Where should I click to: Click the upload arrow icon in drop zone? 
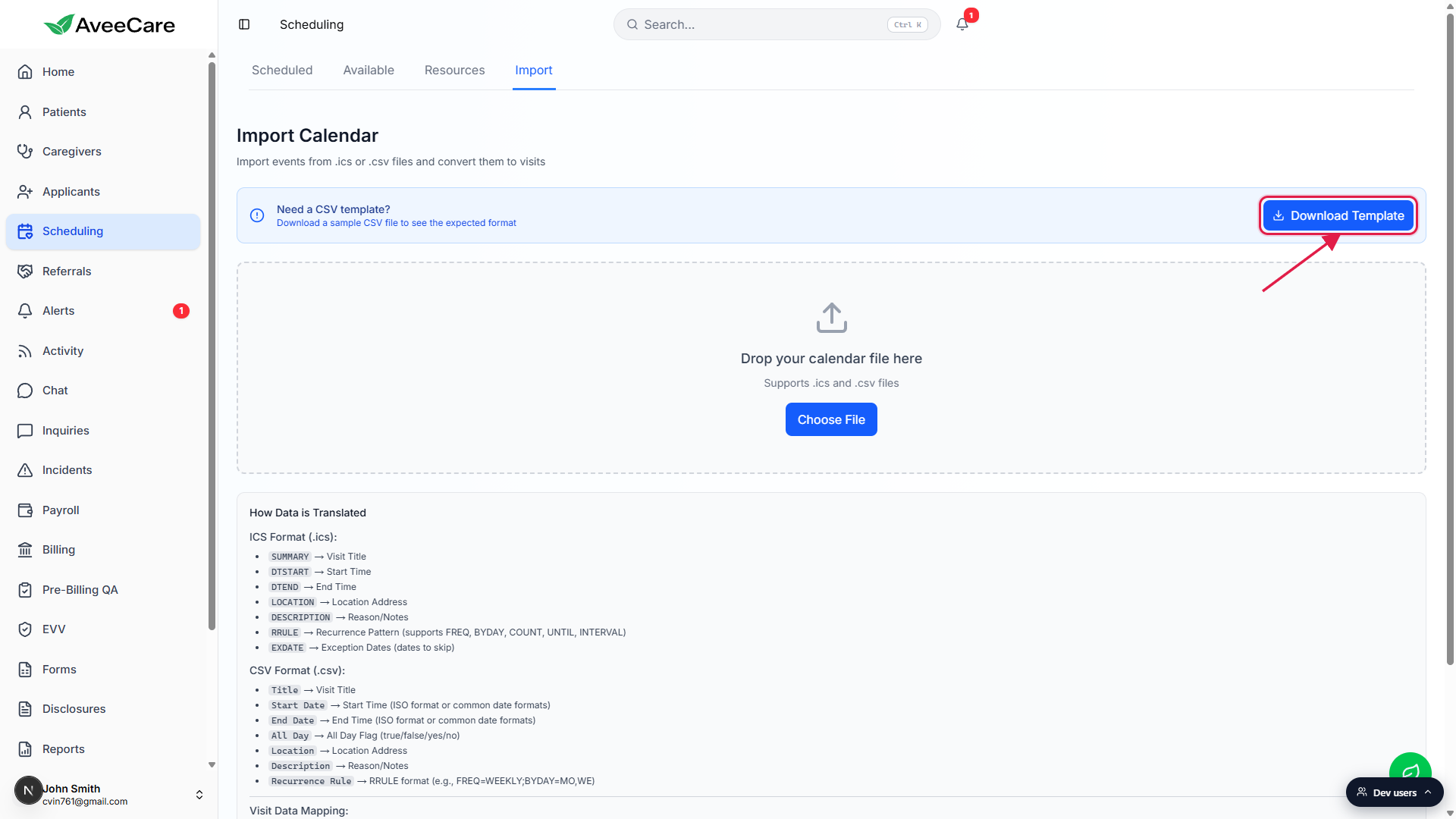pyautogui.click(x=831, y=318)
